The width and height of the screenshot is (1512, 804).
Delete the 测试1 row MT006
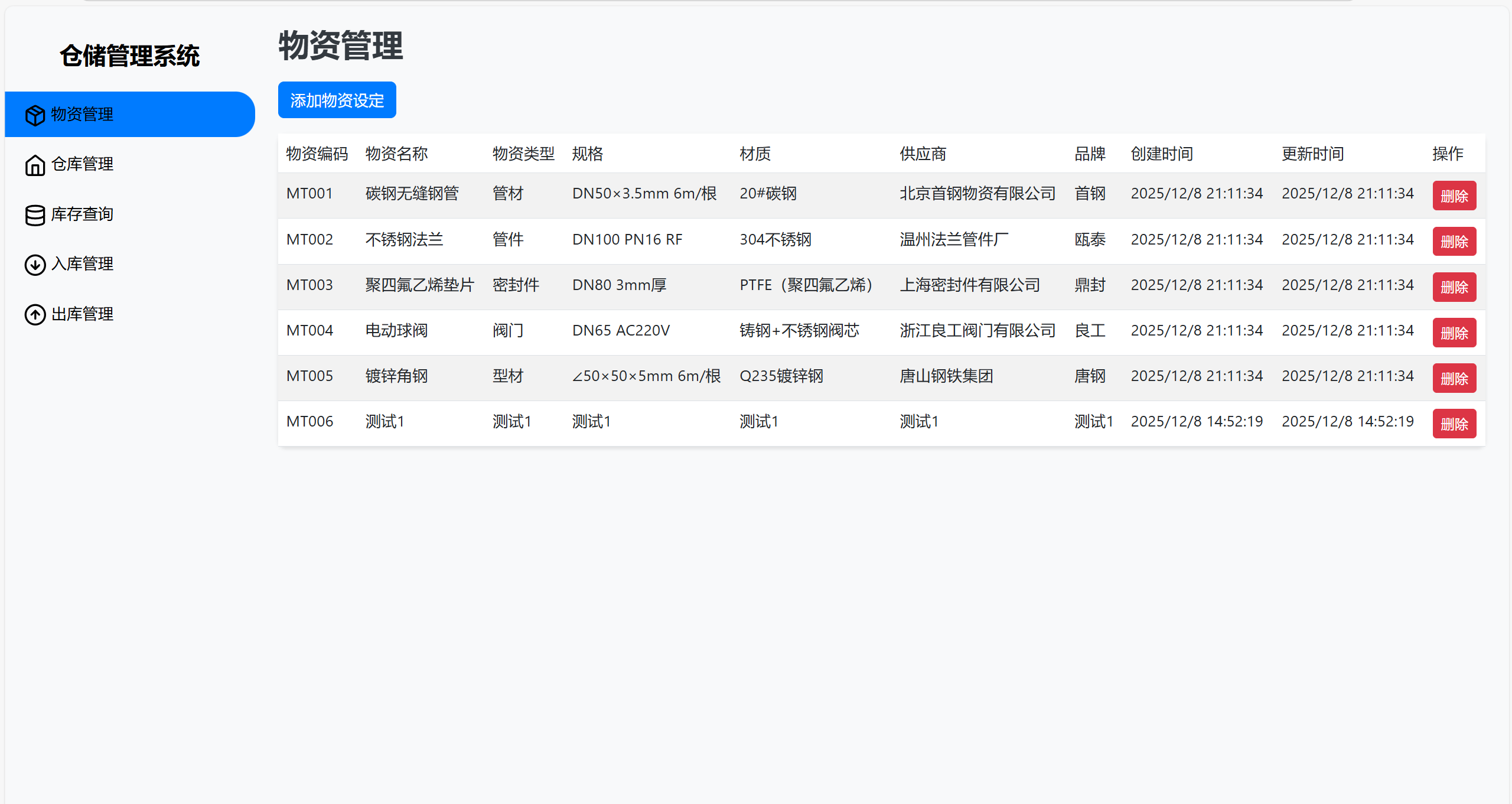[1454, 424]
